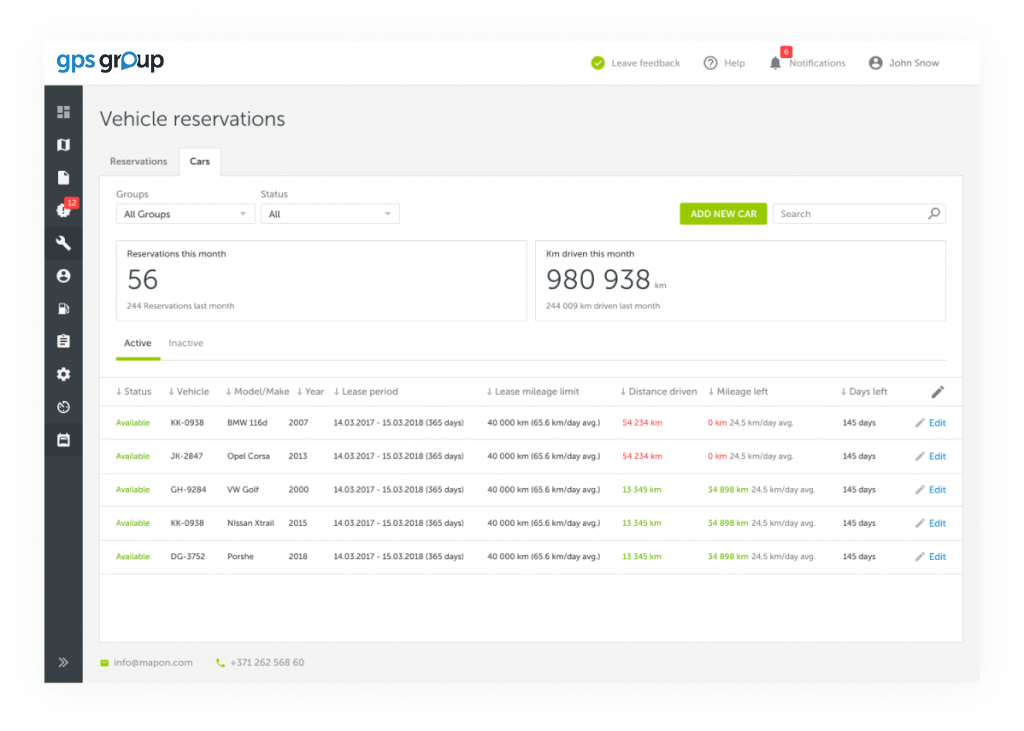
Task: Open the settings gear sidebar icon
Action: click(x=63, y=374)
